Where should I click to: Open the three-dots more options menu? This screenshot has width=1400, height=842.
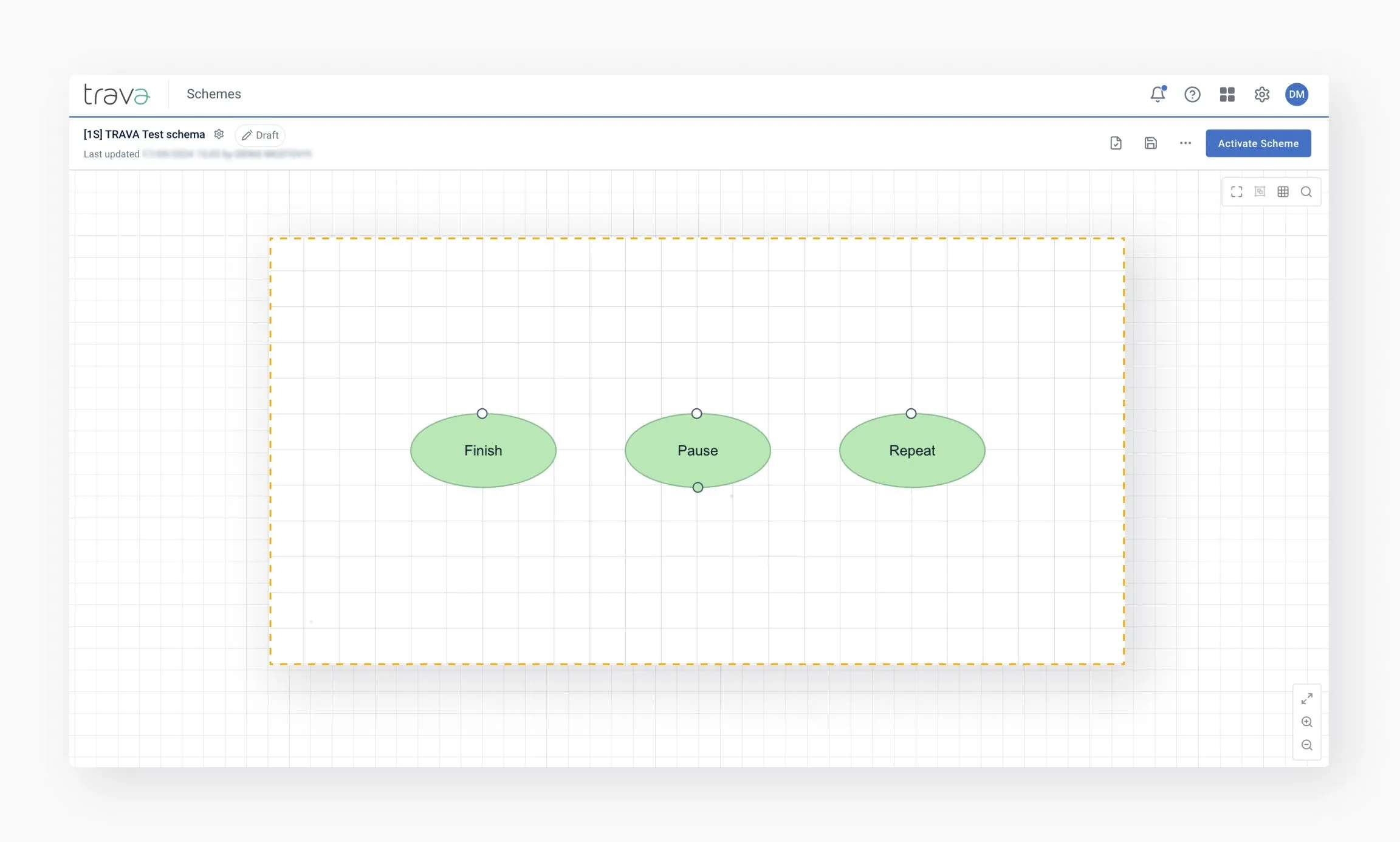point(1185,143)
